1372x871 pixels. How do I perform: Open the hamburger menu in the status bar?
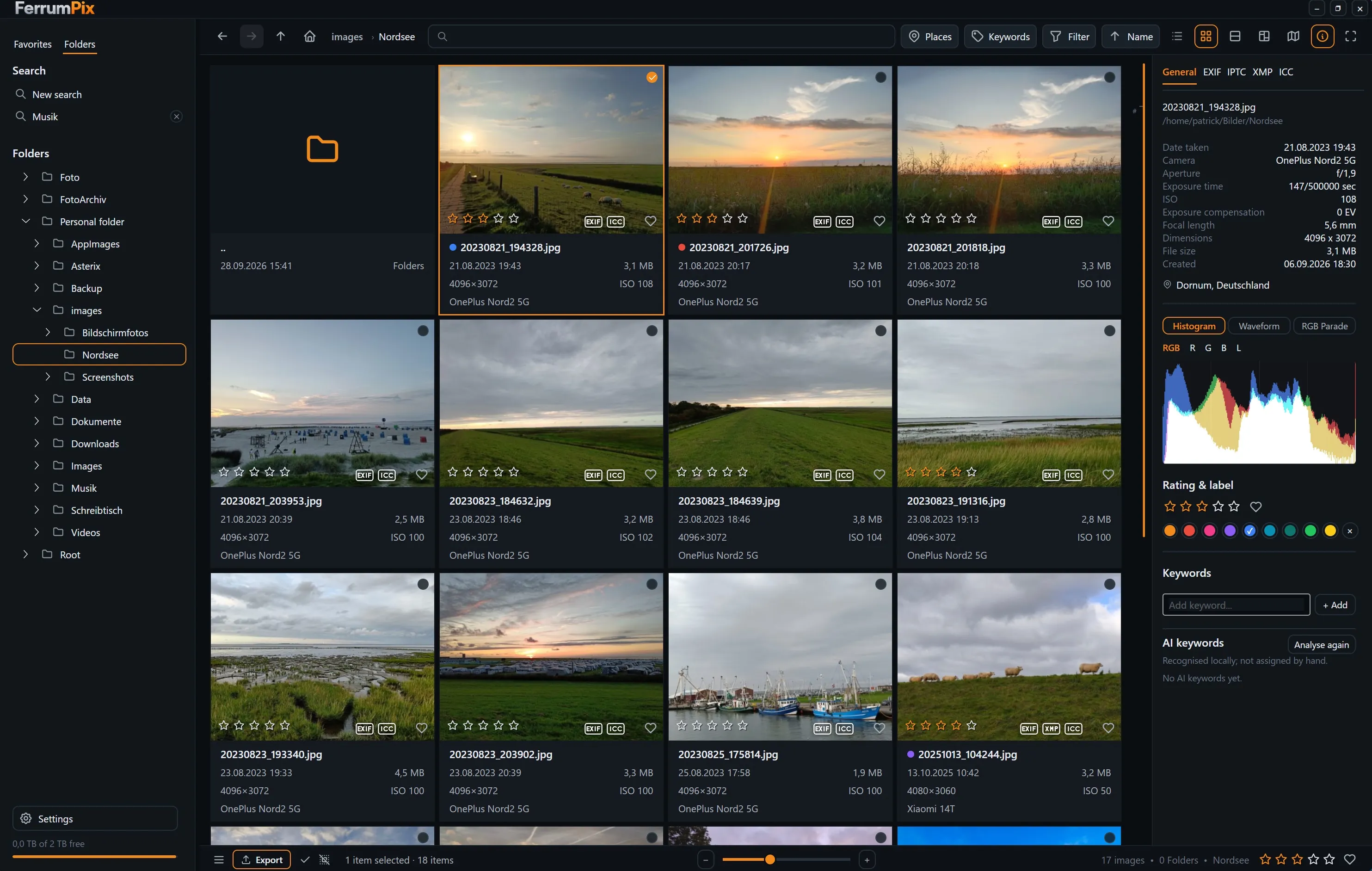pos(219,859)
